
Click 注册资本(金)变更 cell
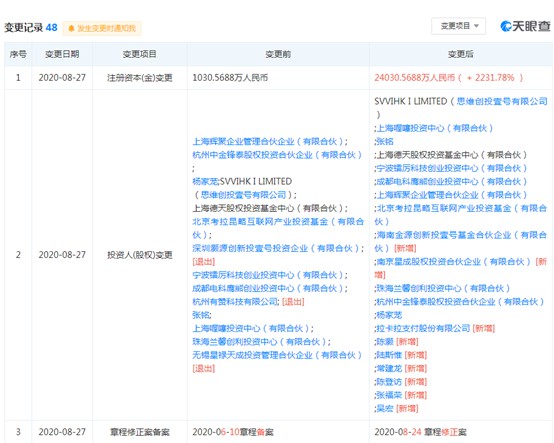pos(140,78)
